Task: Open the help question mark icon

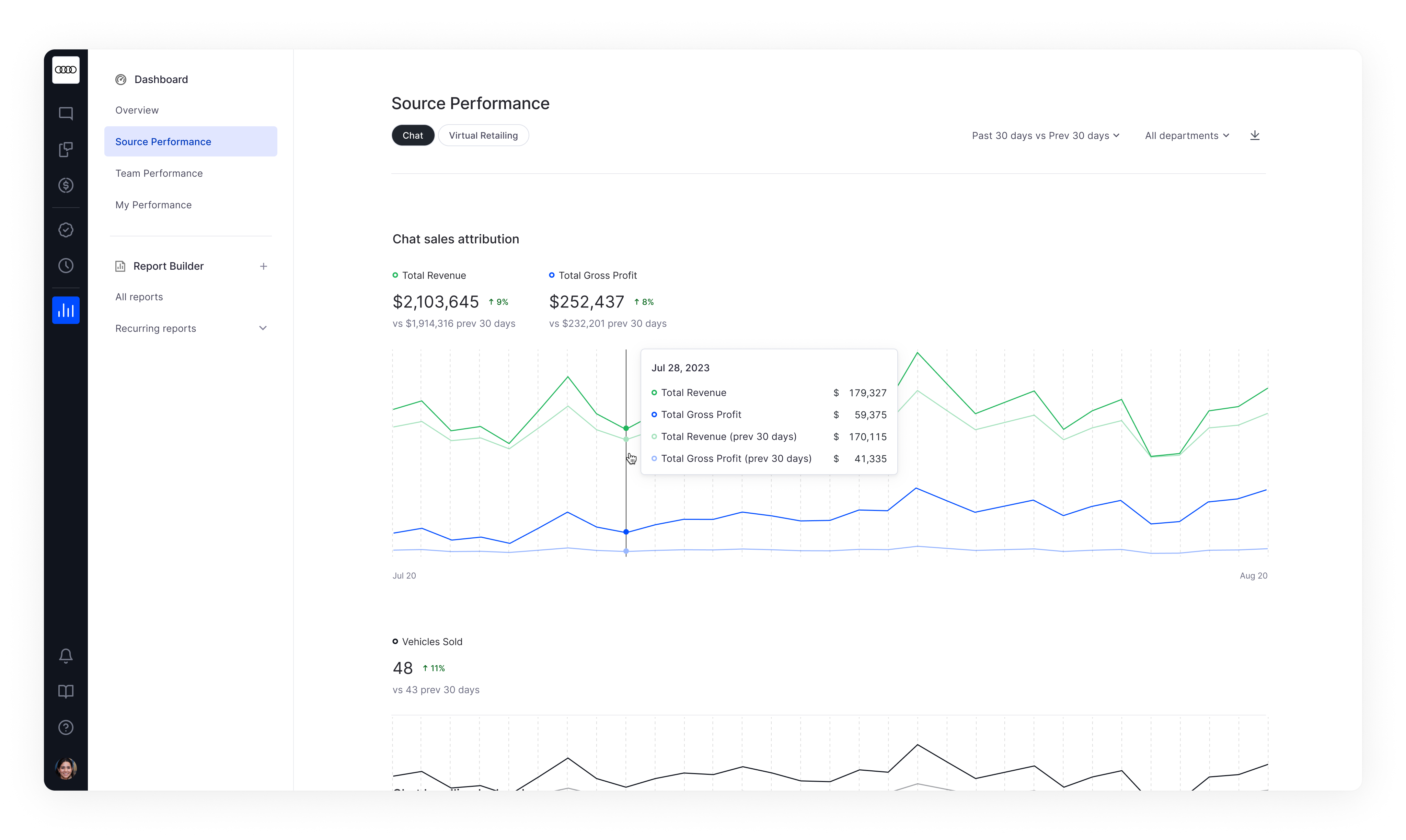Action: 66,727
